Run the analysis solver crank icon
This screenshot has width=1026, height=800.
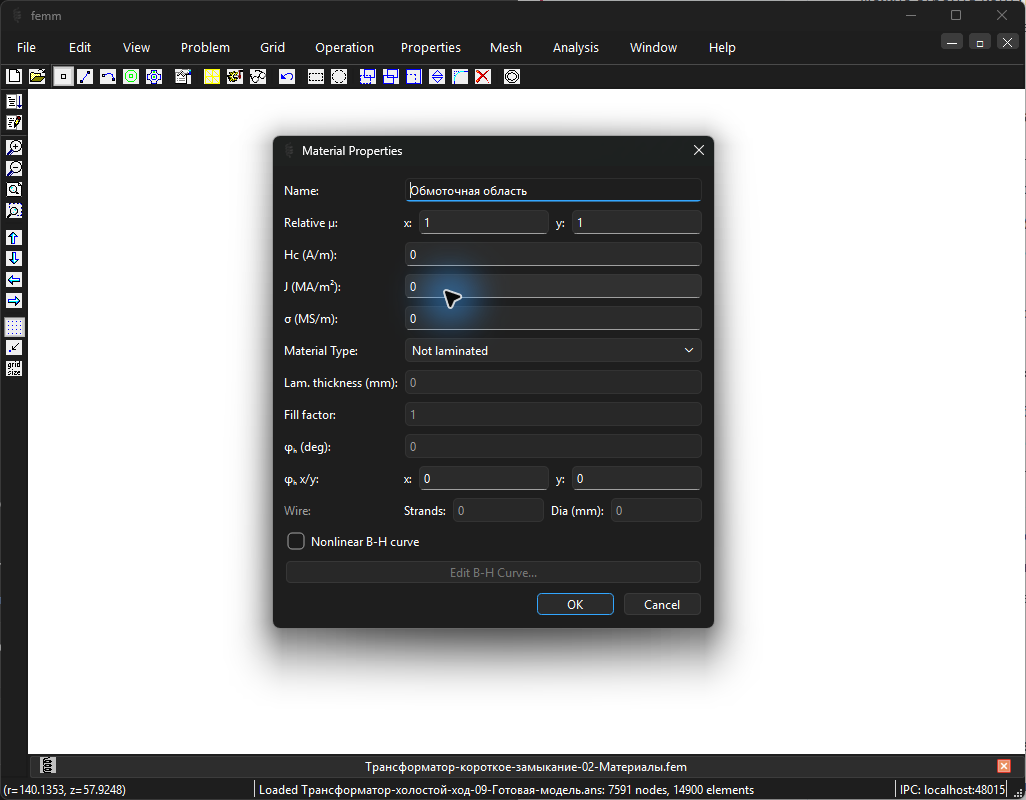[234, 77]
